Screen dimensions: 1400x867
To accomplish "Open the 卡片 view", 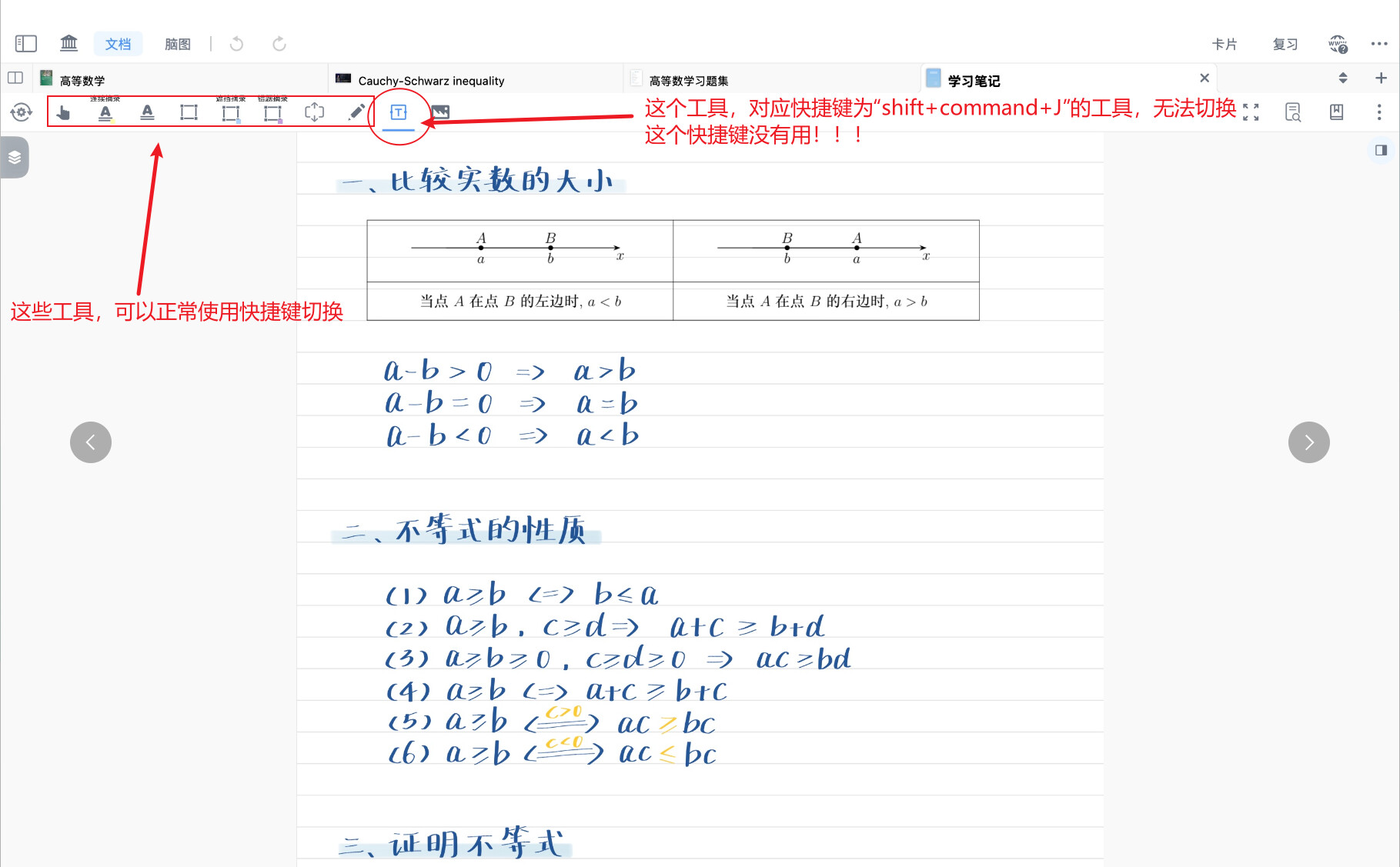I will (x=1224, y=44).
